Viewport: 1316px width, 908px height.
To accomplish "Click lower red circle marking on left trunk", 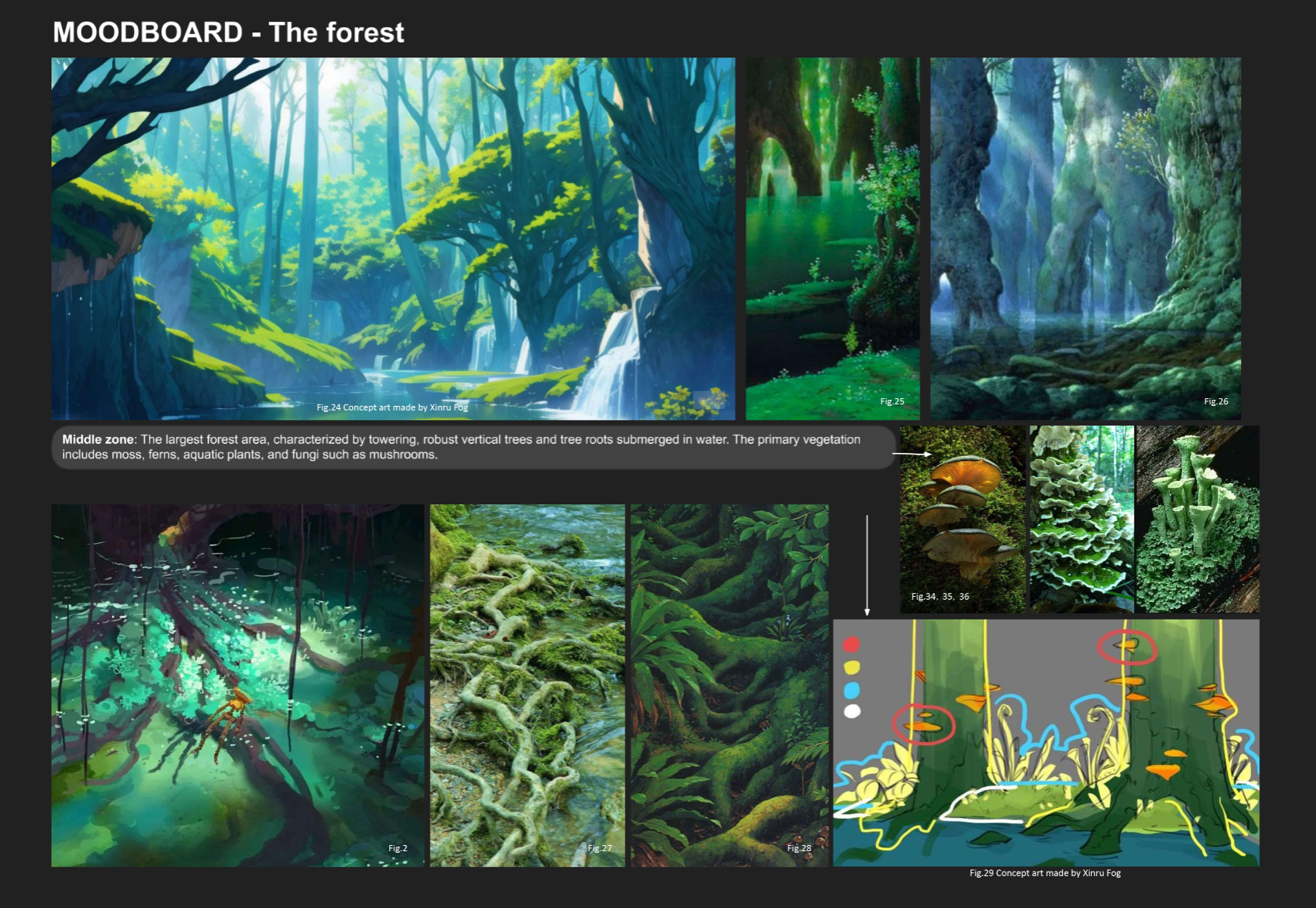I will click(x=924, y=723).
